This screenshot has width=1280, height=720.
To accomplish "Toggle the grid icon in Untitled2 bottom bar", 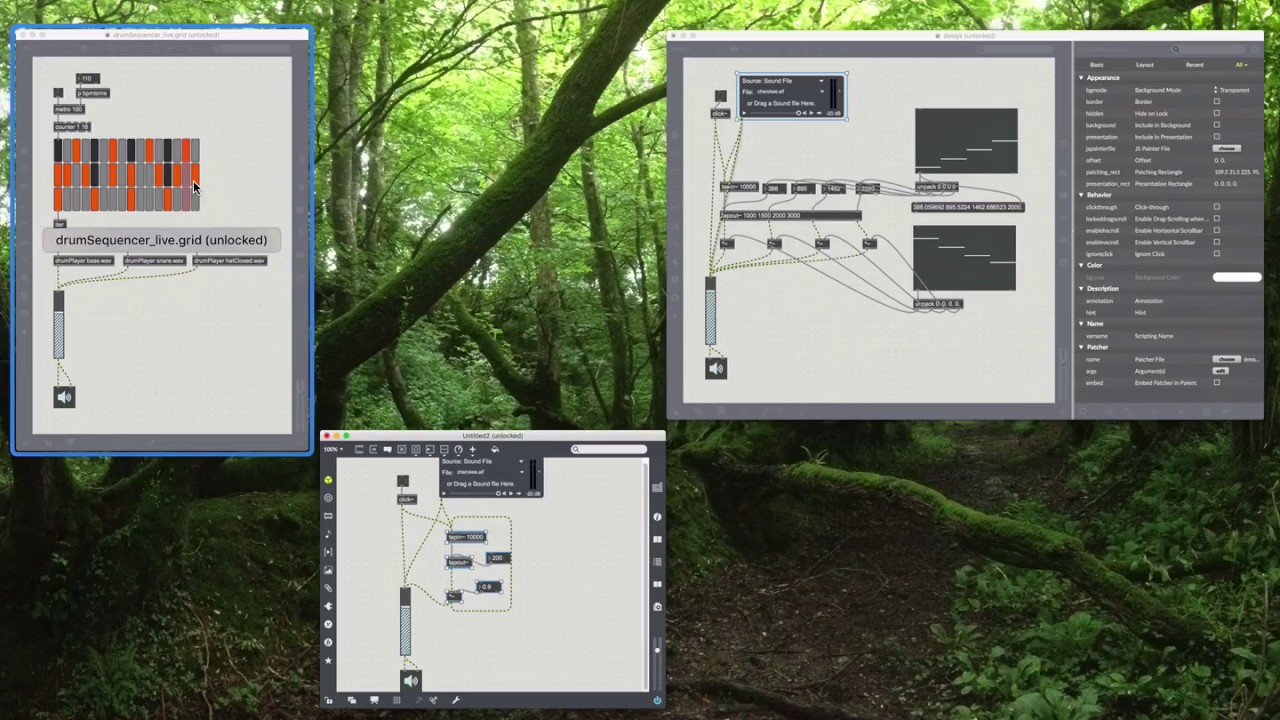I will pyautogui.click(x=397, y=700).
